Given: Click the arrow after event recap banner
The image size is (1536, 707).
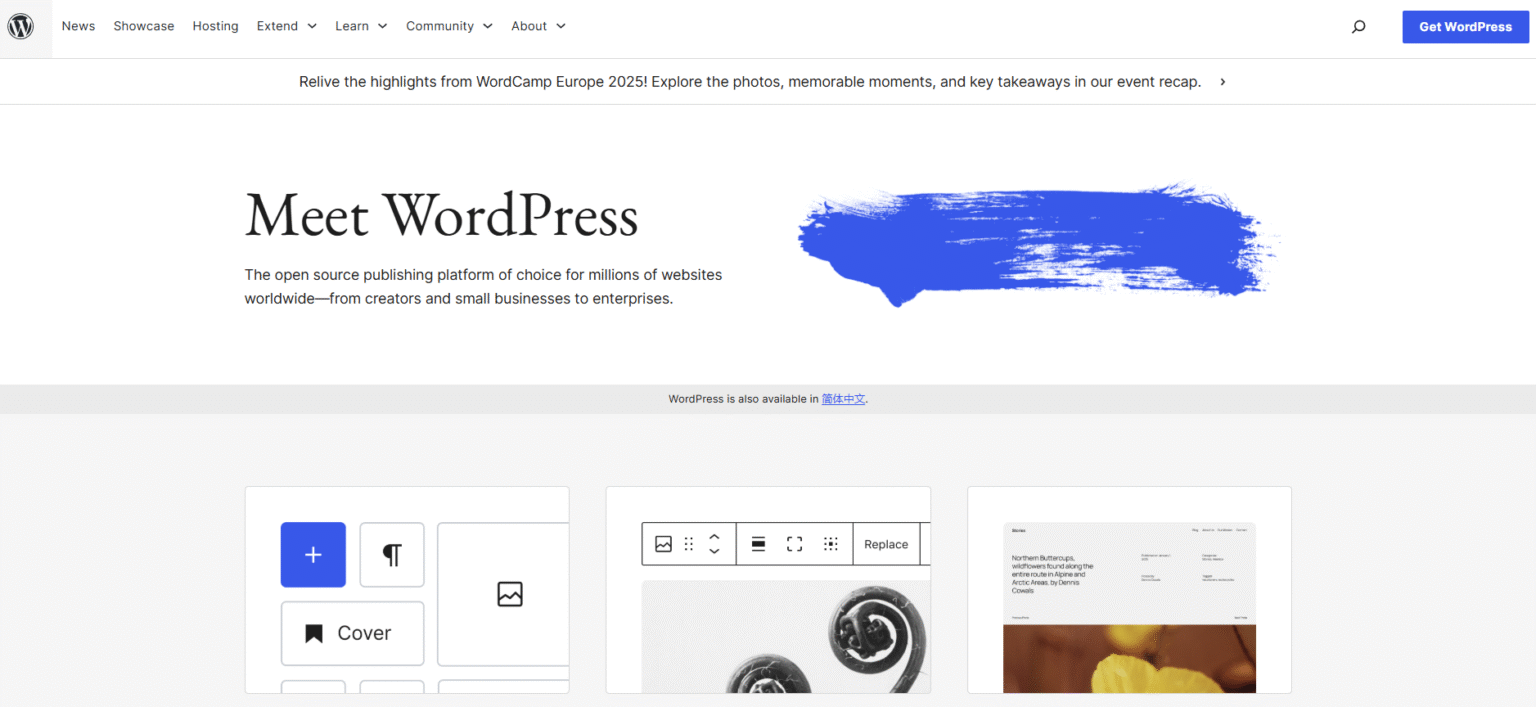Looking at the screenshot, I should (x=1223, y=82).
